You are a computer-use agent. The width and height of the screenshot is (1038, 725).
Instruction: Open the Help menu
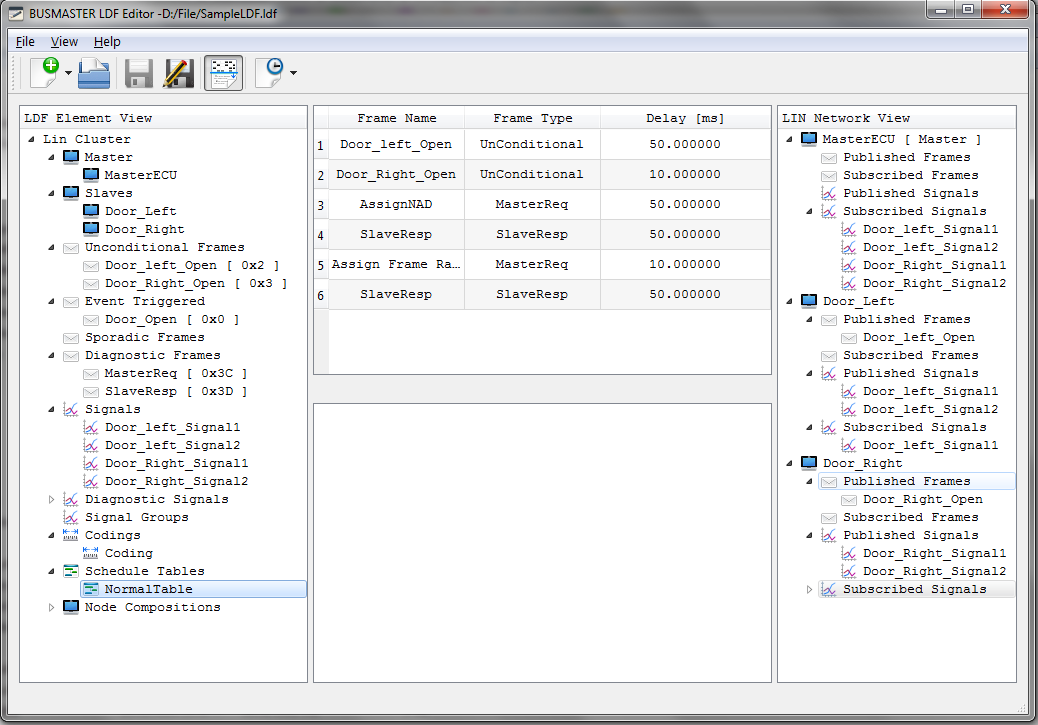[107, 42]
